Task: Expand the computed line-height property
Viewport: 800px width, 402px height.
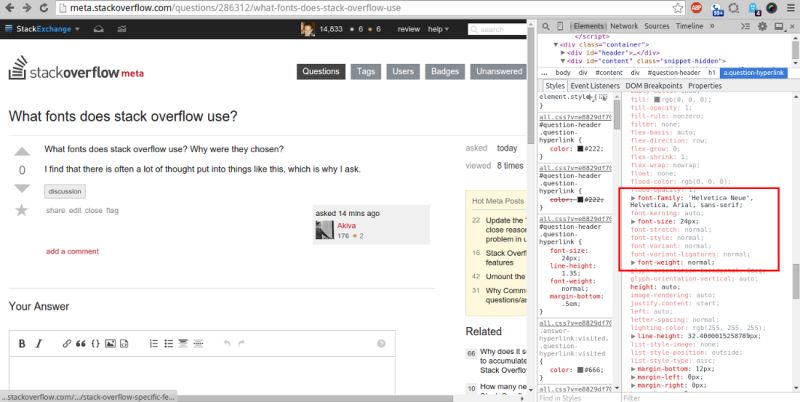Action: [x=633, y=336]
